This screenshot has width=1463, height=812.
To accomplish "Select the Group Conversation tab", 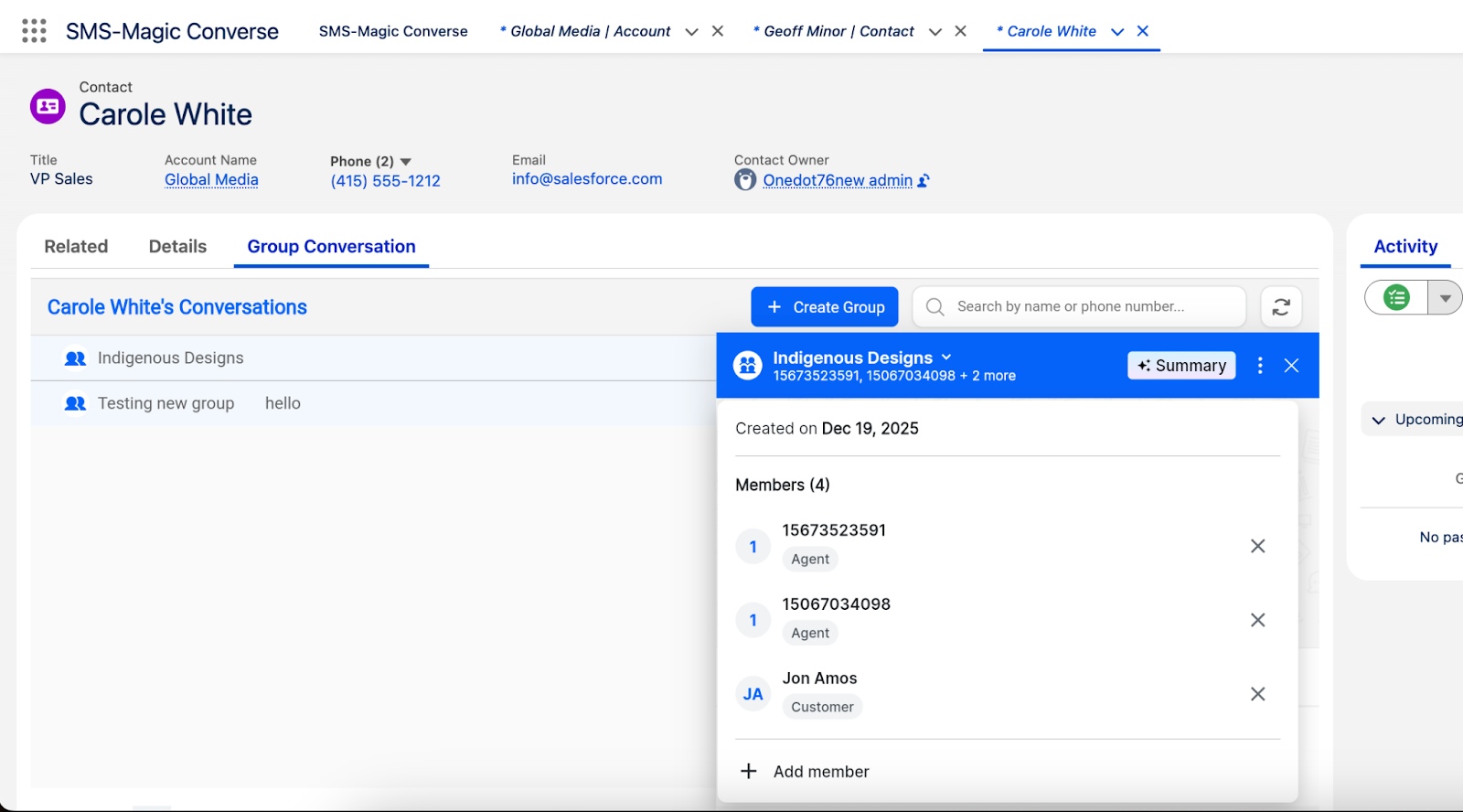I will pyautogui.click(x=331, y=247).
